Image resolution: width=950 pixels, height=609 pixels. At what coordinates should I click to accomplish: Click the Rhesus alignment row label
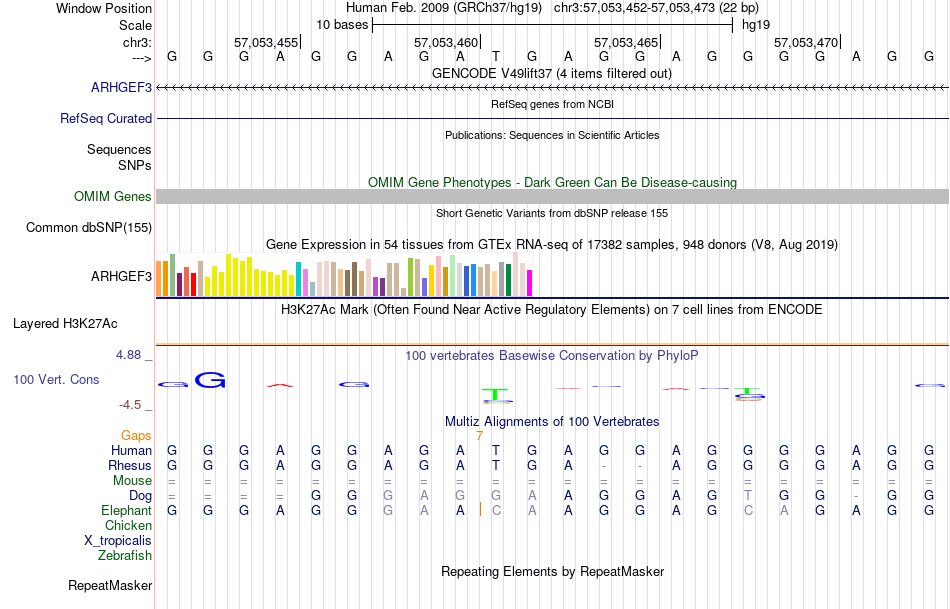click(130, 465)
